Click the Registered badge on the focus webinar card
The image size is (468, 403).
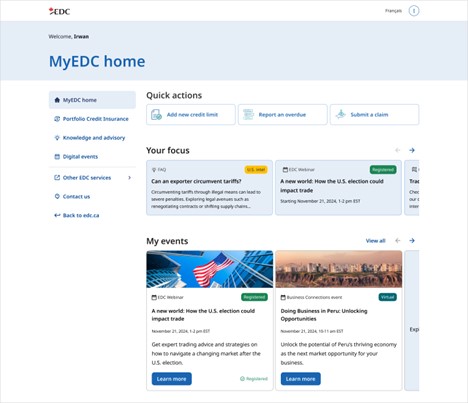[x=383, y=170]
